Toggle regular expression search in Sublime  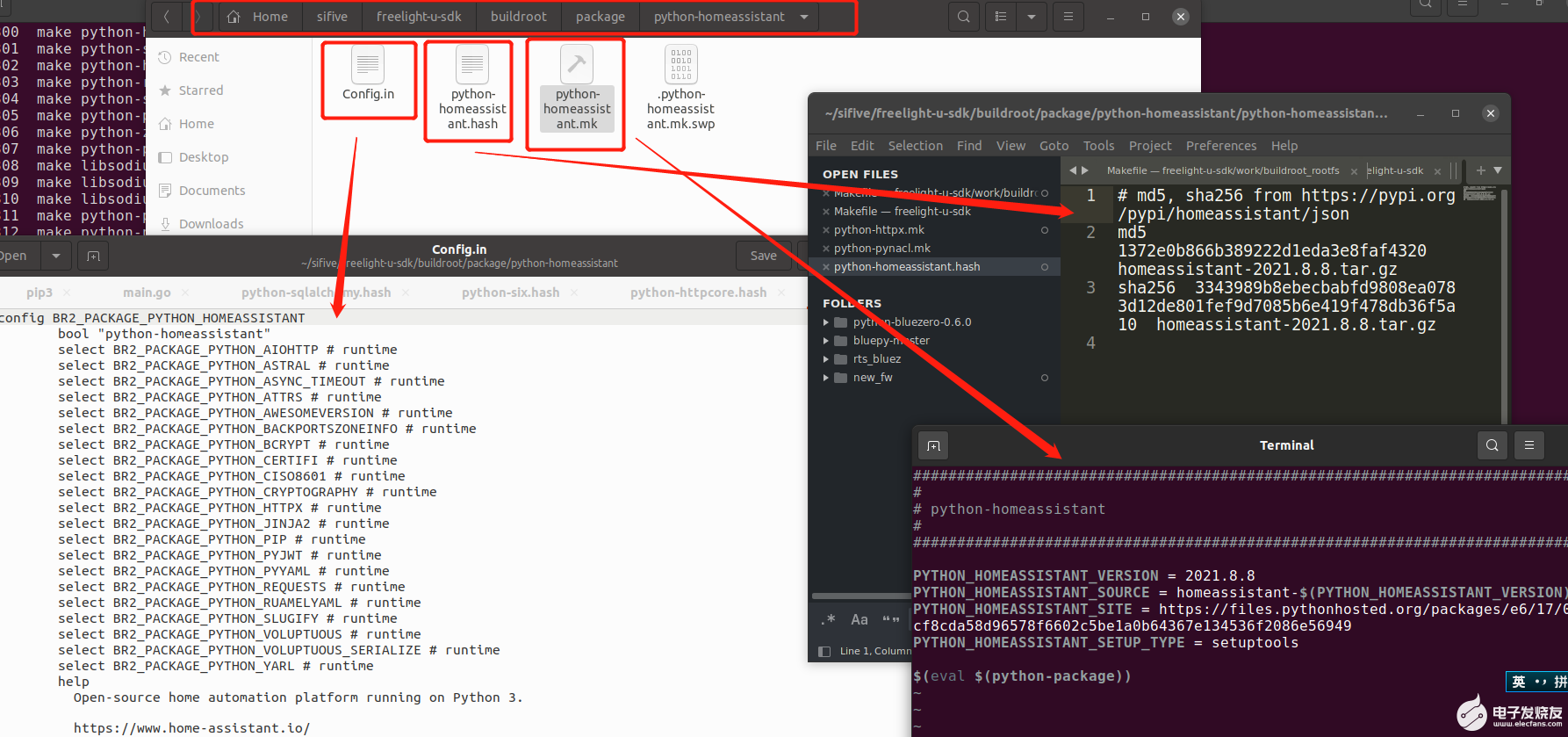point(828,619)
